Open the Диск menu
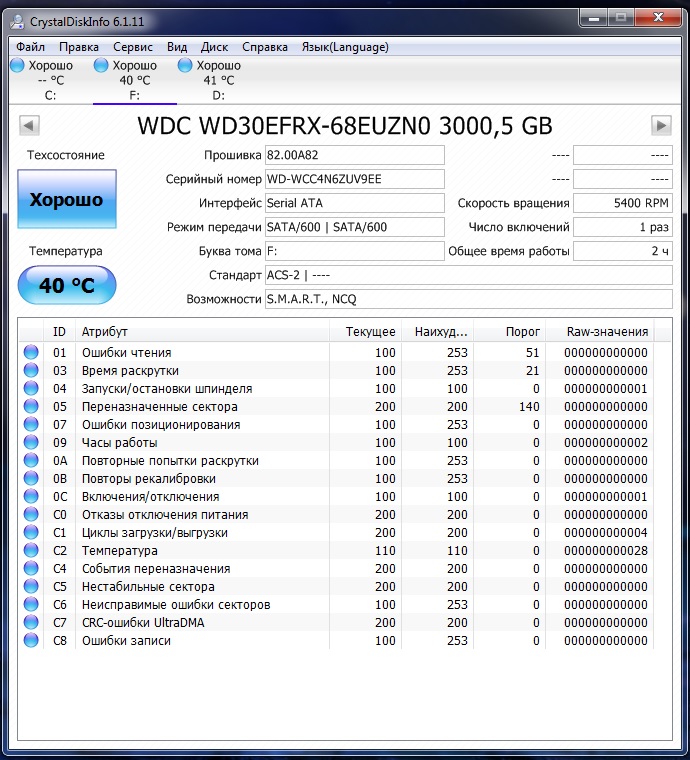The height and width of the screenshot is (760, 690). click(x=214, y=47)
